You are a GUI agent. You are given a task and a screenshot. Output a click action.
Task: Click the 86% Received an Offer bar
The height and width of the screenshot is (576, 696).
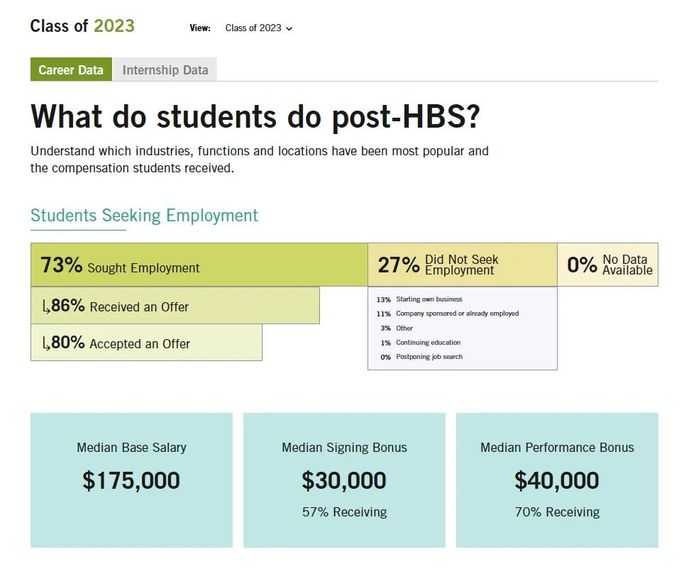tap(175, 306)
